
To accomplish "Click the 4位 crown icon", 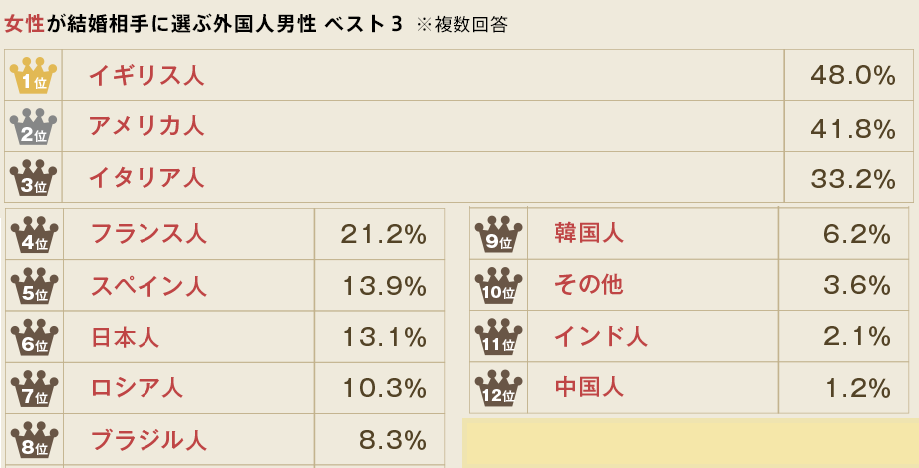I will [x=34, y=235].
